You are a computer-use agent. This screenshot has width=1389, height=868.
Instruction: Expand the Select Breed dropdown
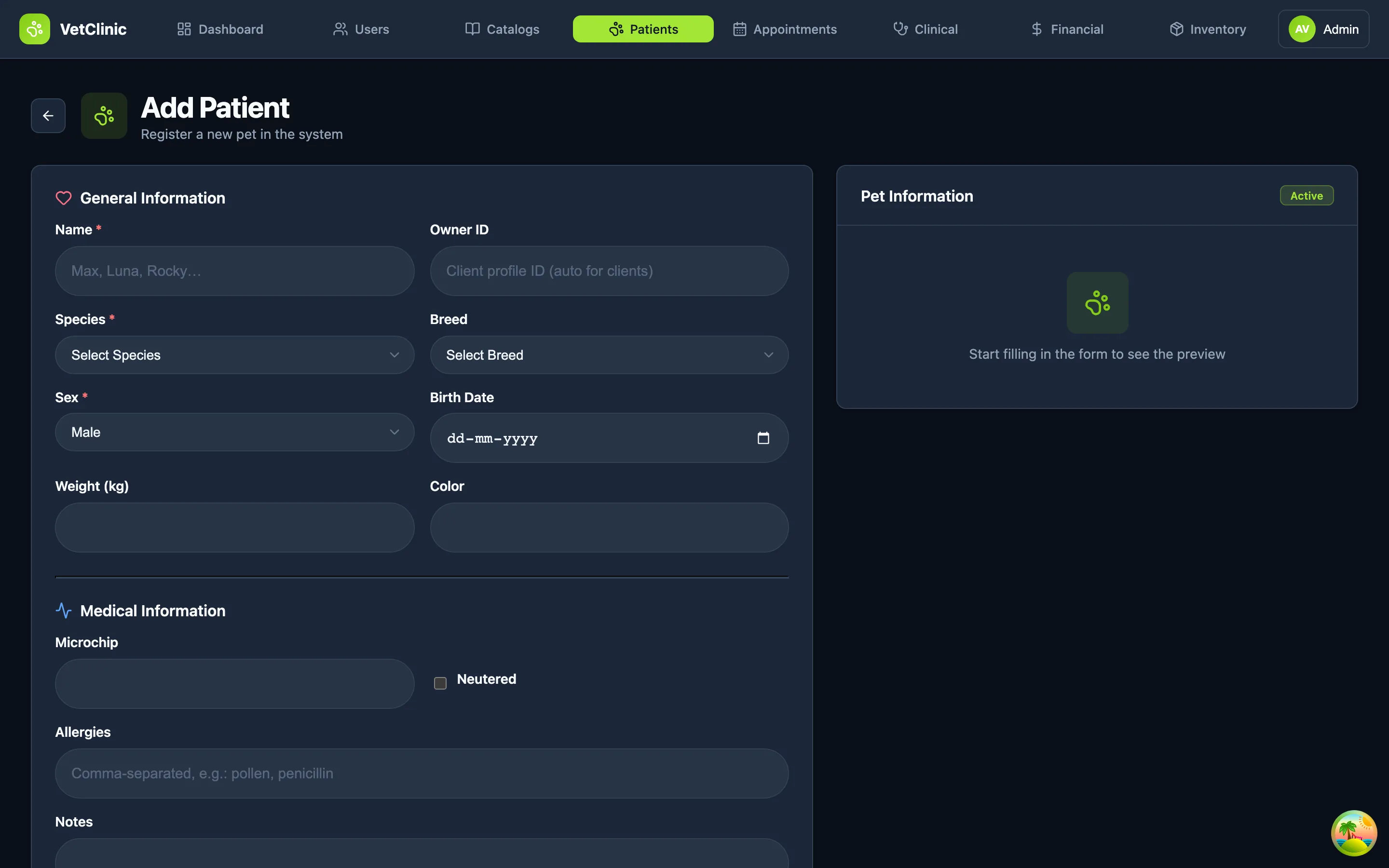point(609,355)
